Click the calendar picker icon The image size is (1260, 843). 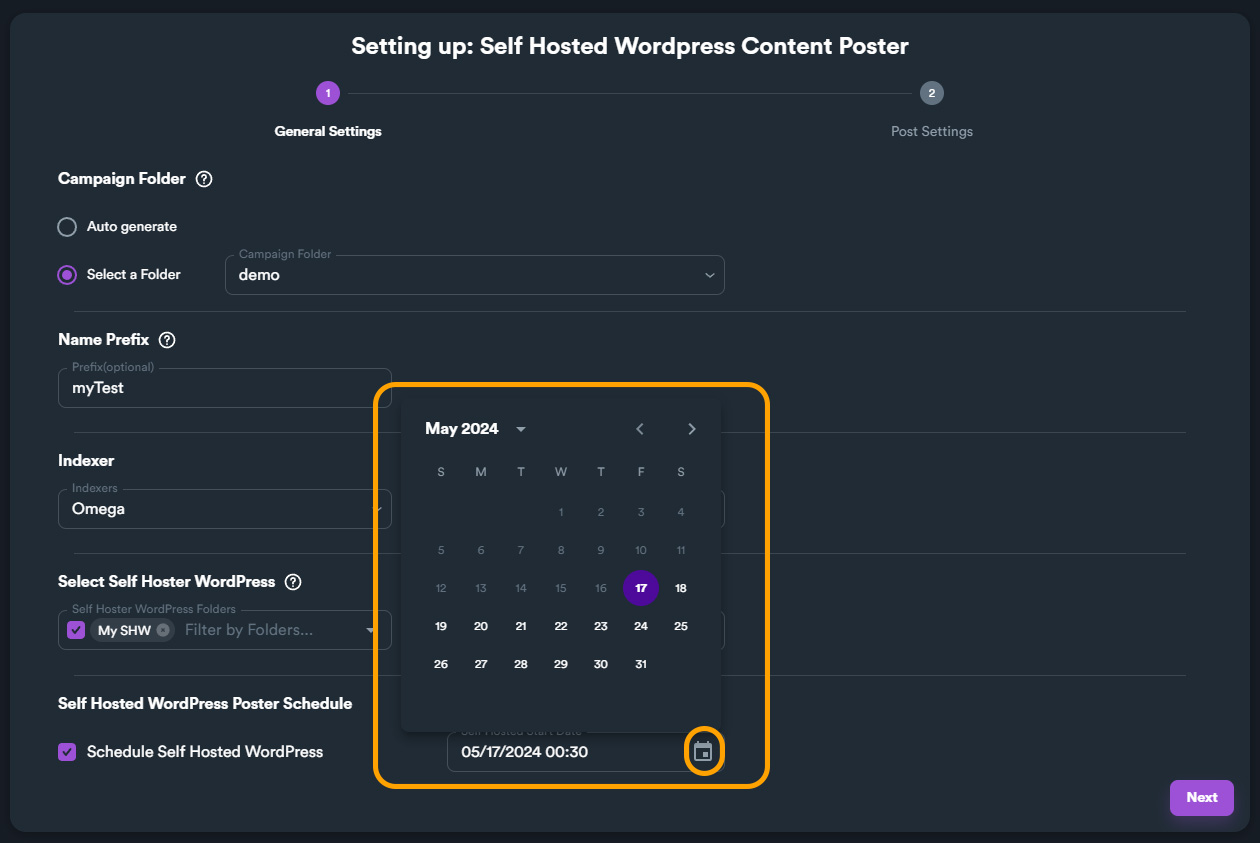pos(703,752)
